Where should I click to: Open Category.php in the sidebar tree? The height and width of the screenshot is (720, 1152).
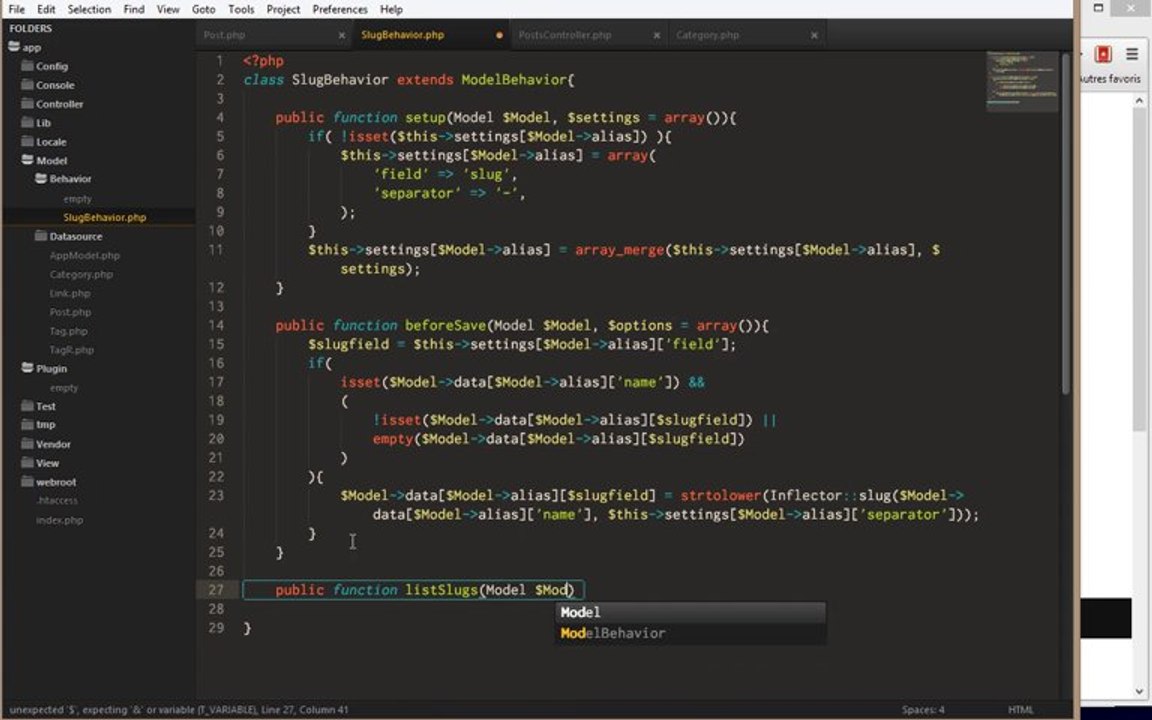(81, 275)
